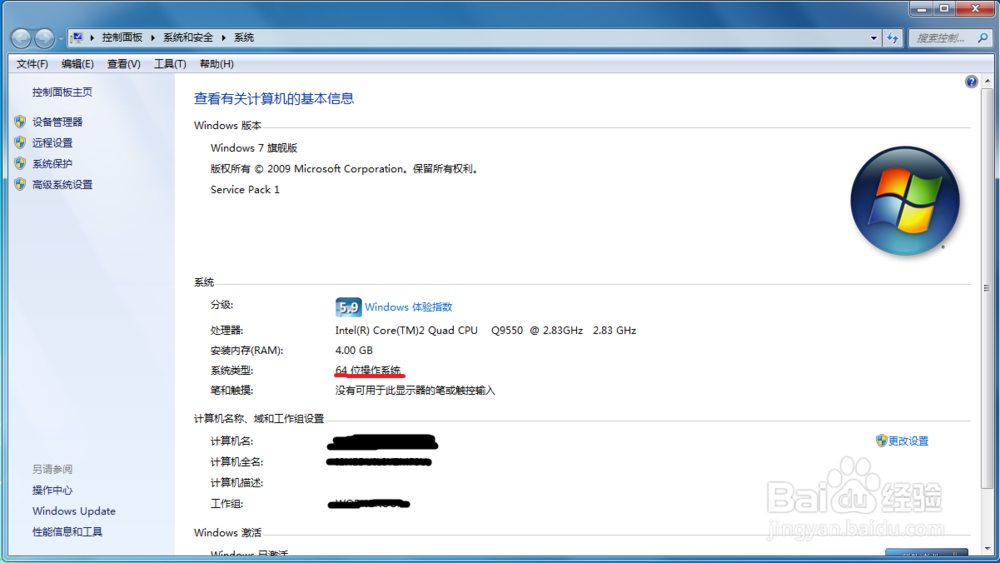1000x563 pixels.
Task: Open 设备管理器 link
Action: point(57,122)
